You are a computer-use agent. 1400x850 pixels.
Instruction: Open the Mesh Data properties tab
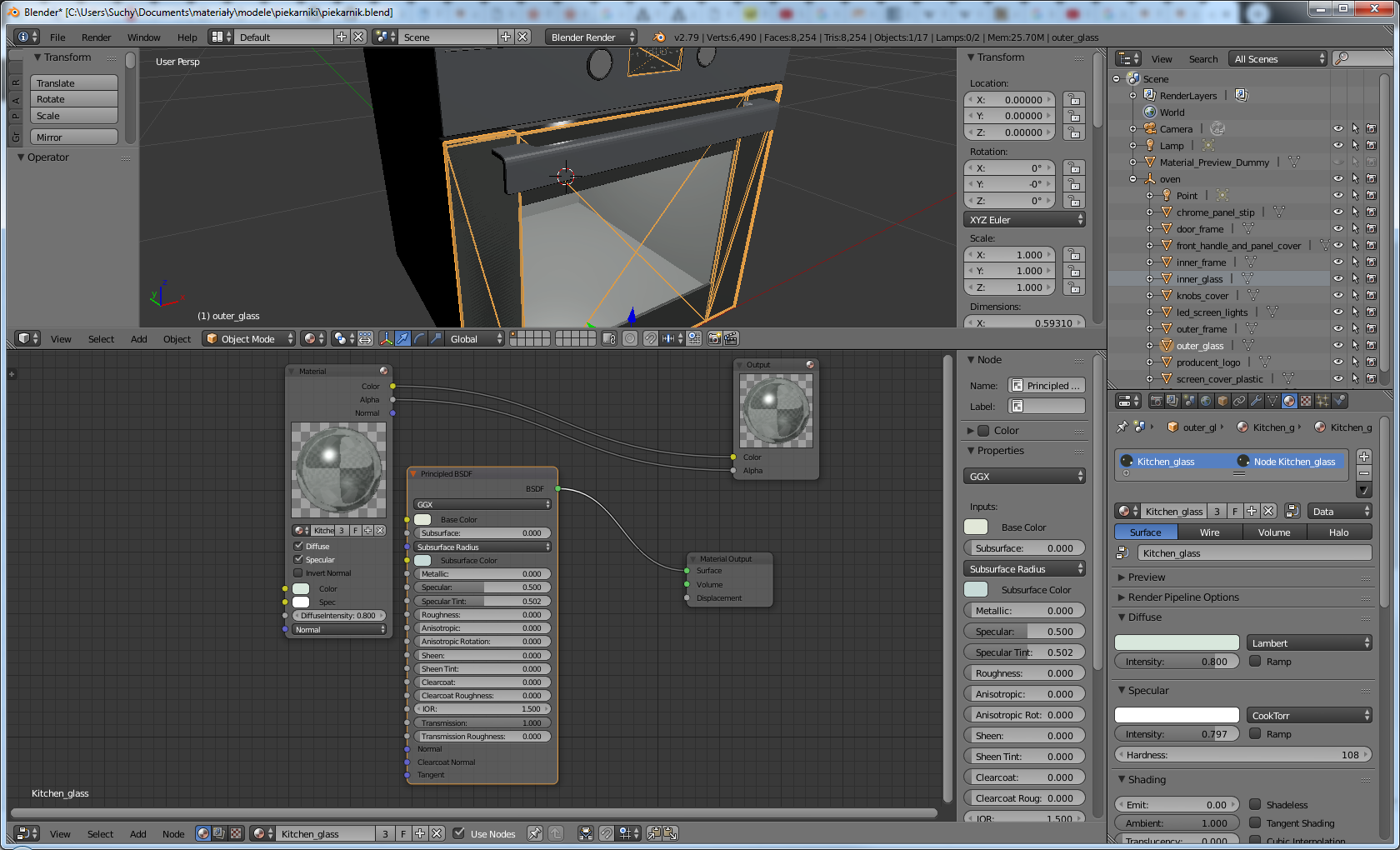click(1272, 401)
